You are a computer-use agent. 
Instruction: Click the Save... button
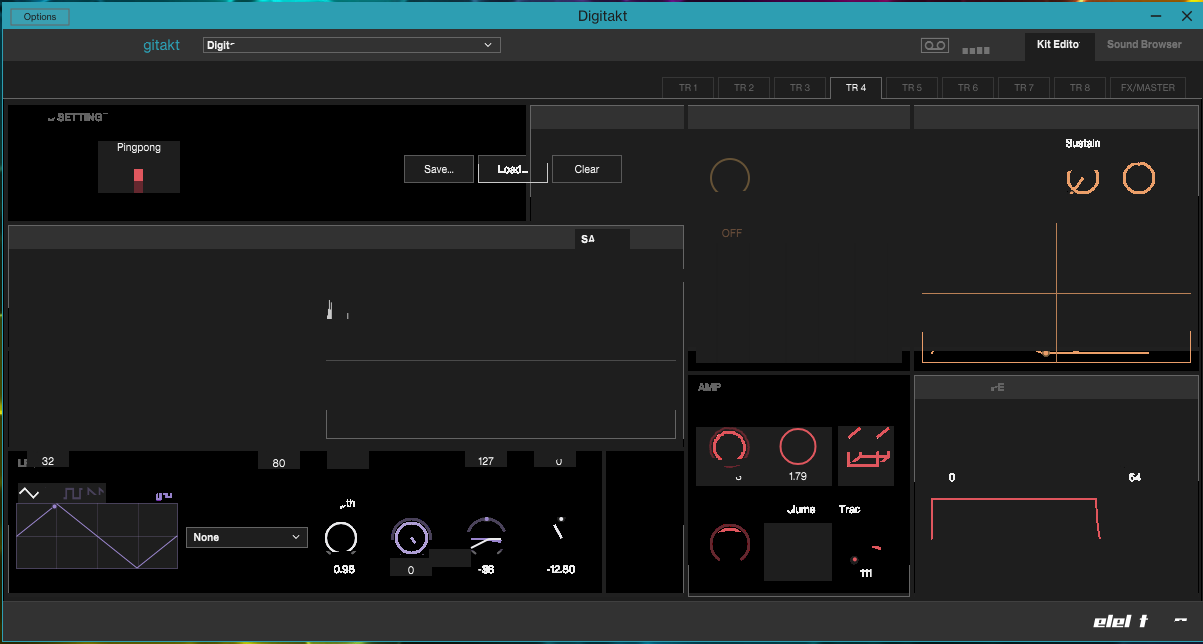tap(439, 169)
